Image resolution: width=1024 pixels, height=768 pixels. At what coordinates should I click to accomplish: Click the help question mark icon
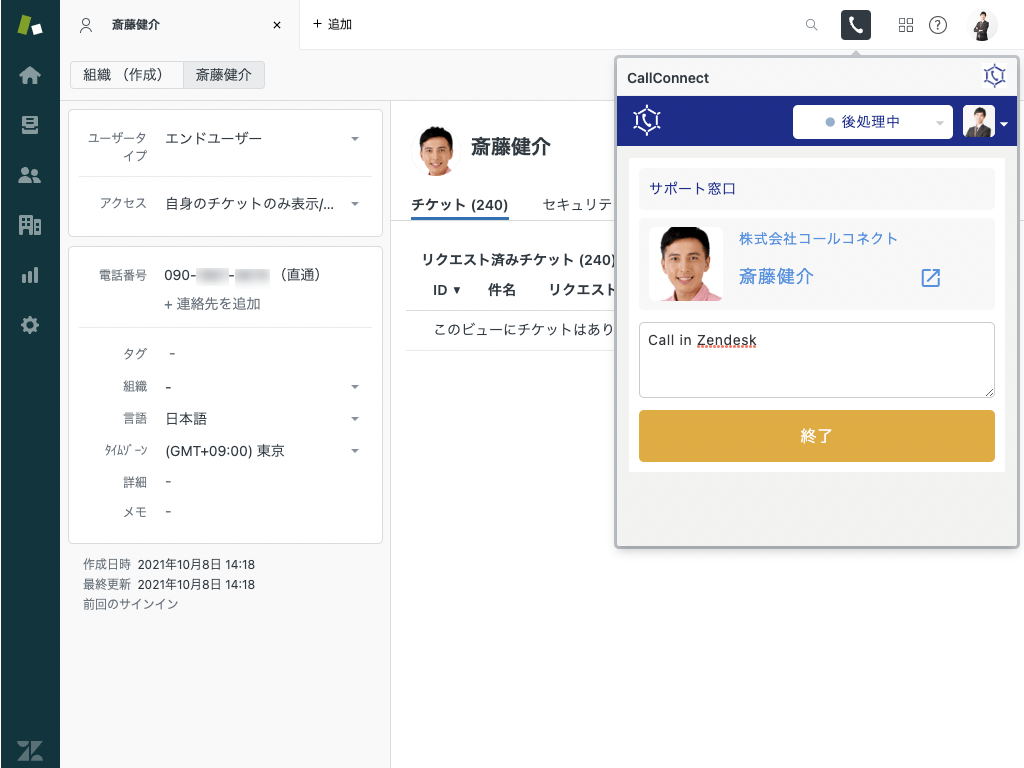pos(938,25)
